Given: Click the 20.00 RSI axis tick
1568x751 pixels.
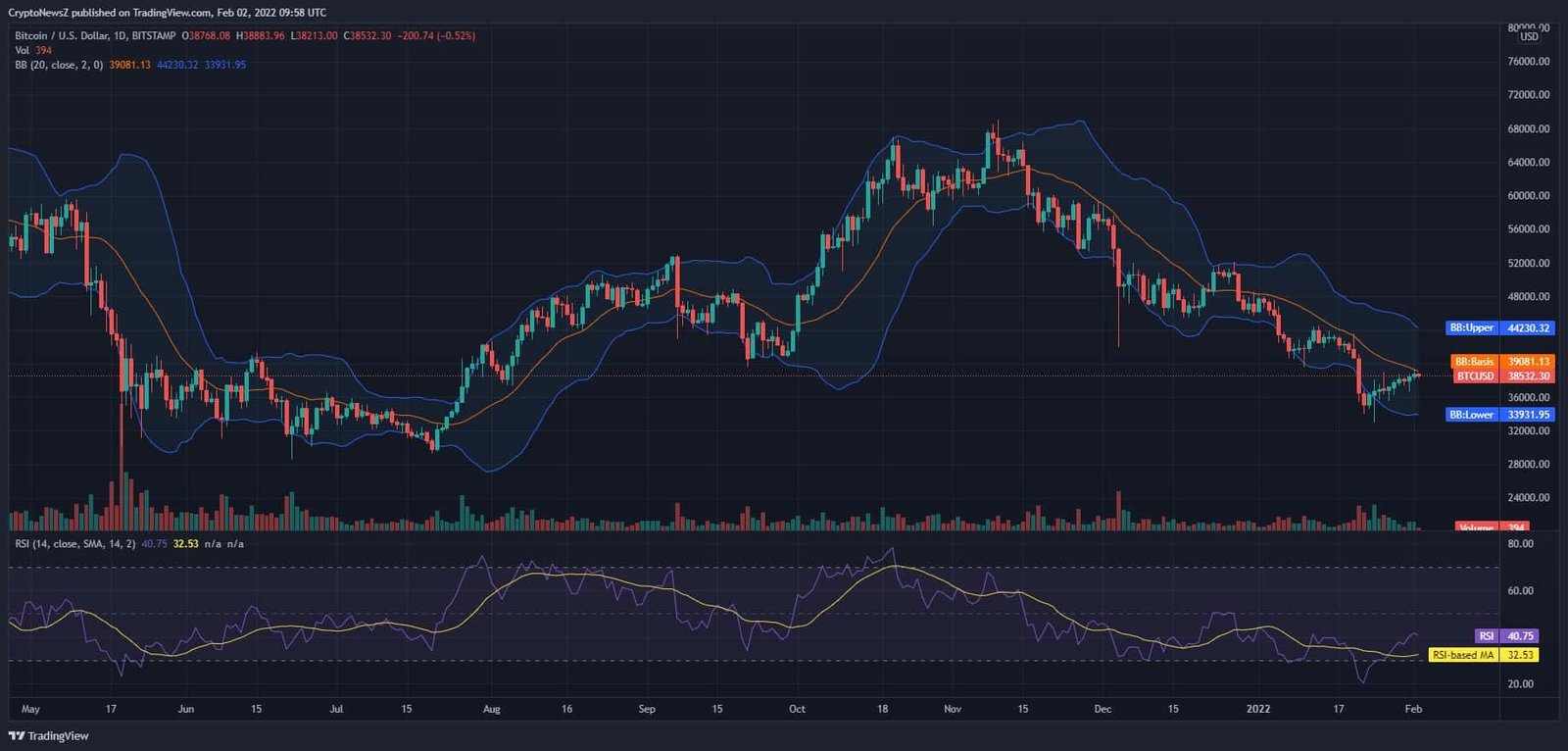Looking at the screenshot, I should [x=1520, y=684].
